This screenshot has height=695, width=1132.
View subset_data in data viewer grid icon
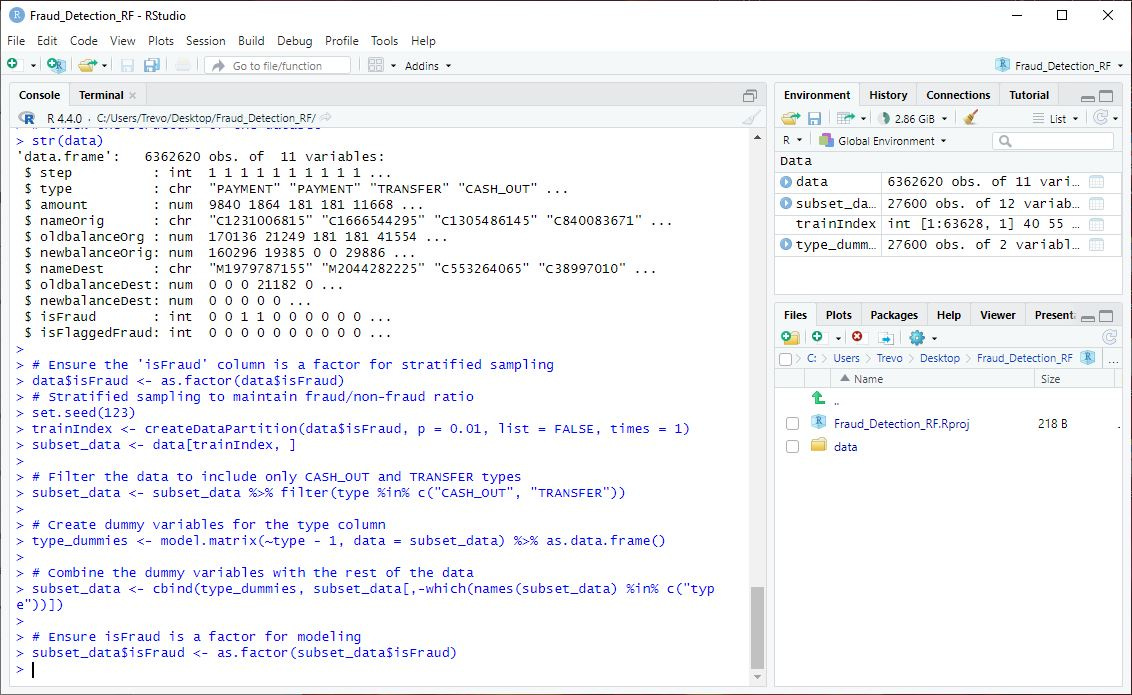pyautogui.click(x=1096, y=204)
